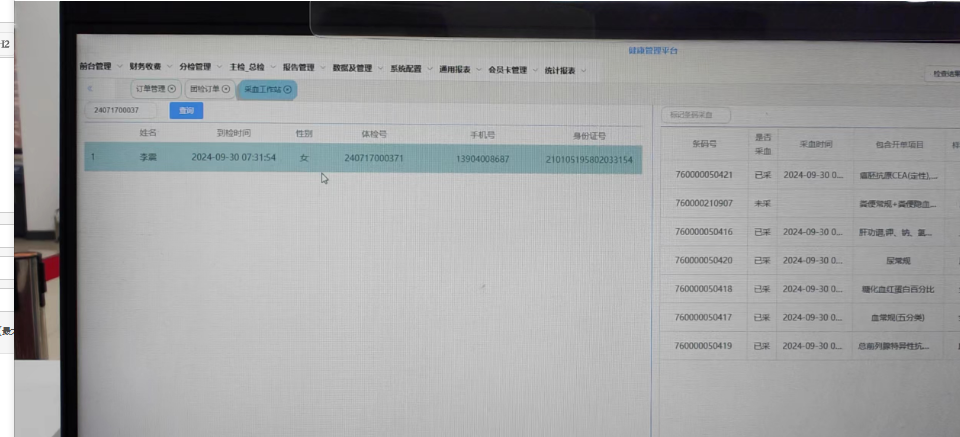Screen dimensions: 960x437
Task: Click the ID number 210105195802033154 cell
Action: pyautogui.click(x=589, y=160)
